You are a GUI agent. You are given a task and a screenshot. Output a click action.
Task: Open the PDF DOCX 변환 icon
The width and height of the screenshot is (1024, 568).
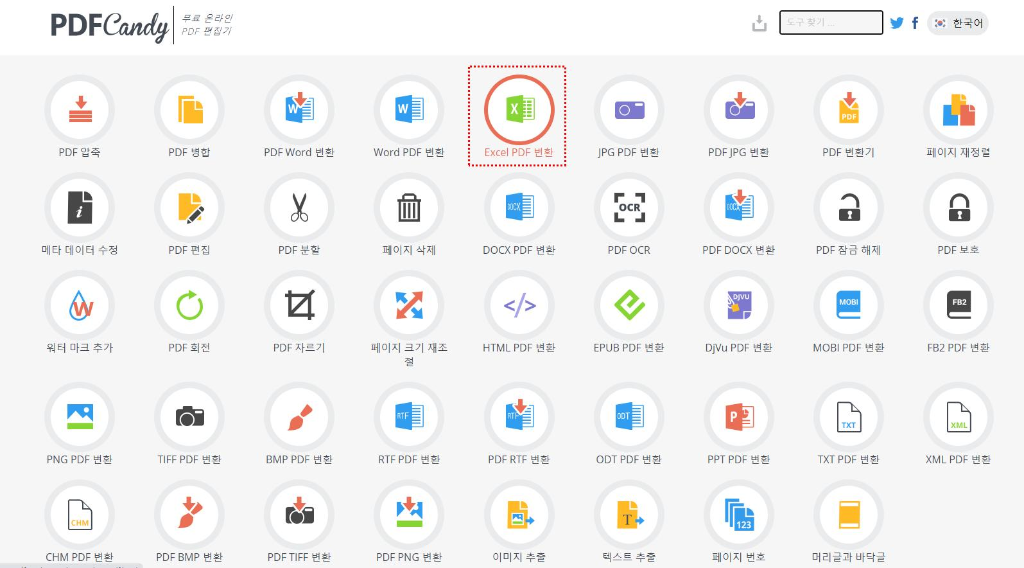tap(739, 207)
